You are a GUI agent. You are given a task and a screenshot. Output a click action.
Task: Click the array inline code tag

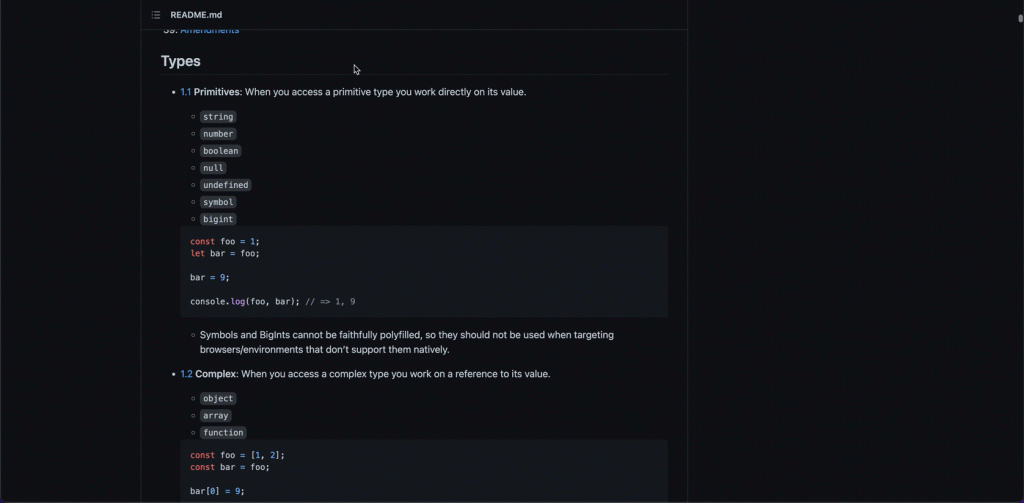point(216,416)
